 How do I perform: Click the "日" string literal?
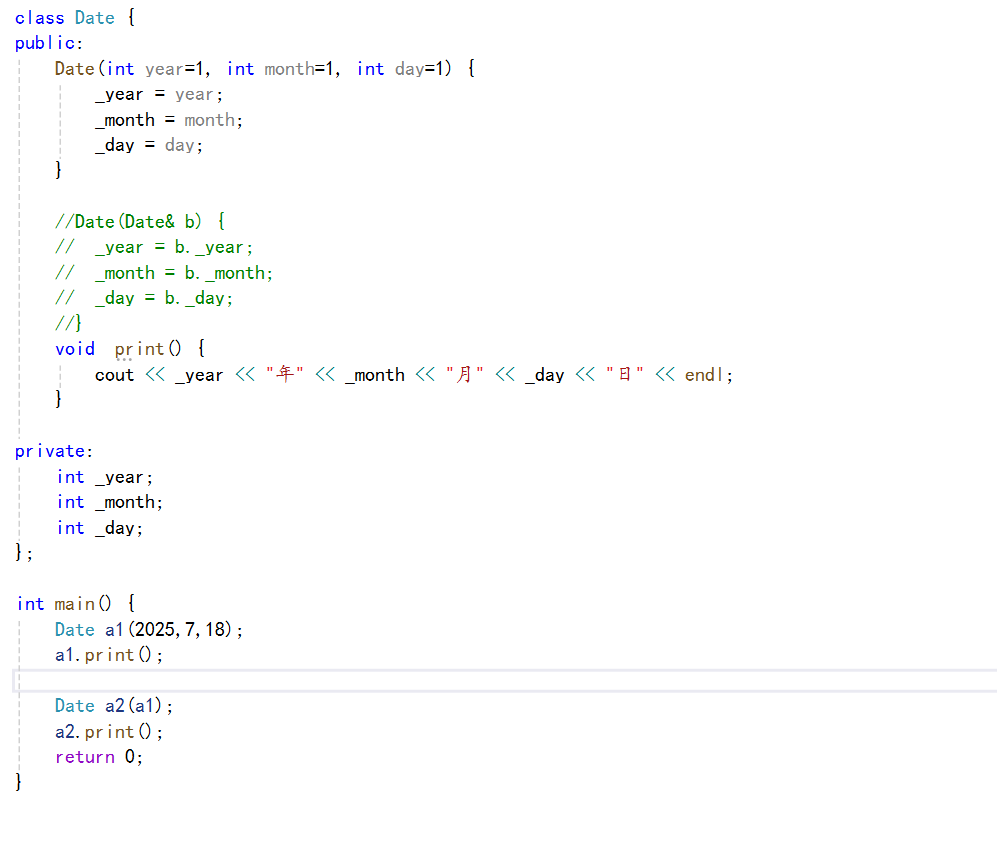coord(624,375)
